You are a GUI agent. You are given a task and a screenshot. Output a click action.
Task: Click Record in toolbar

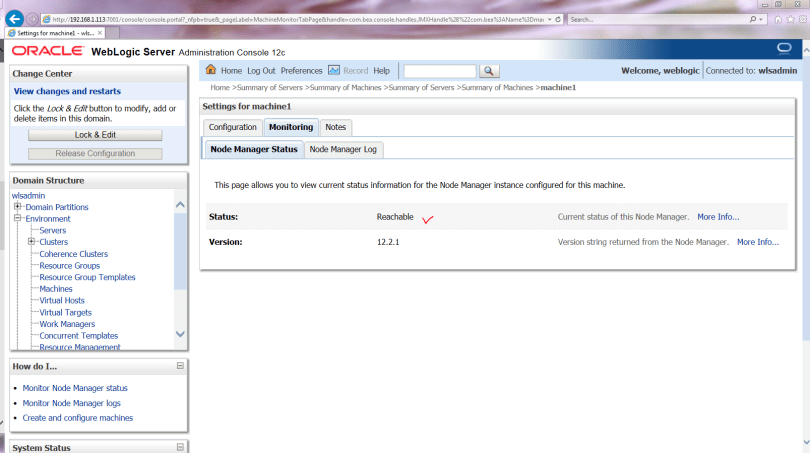[x=355, y=71]
